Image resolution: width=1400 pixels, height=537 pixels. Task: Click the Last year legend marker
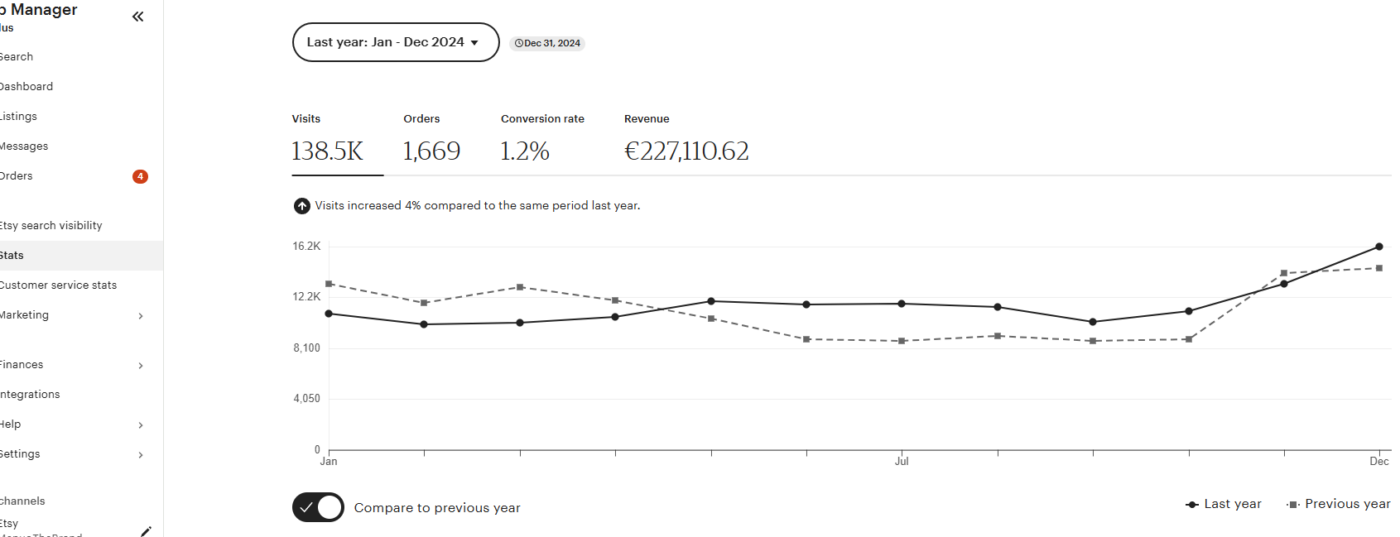coord(1192,505)
